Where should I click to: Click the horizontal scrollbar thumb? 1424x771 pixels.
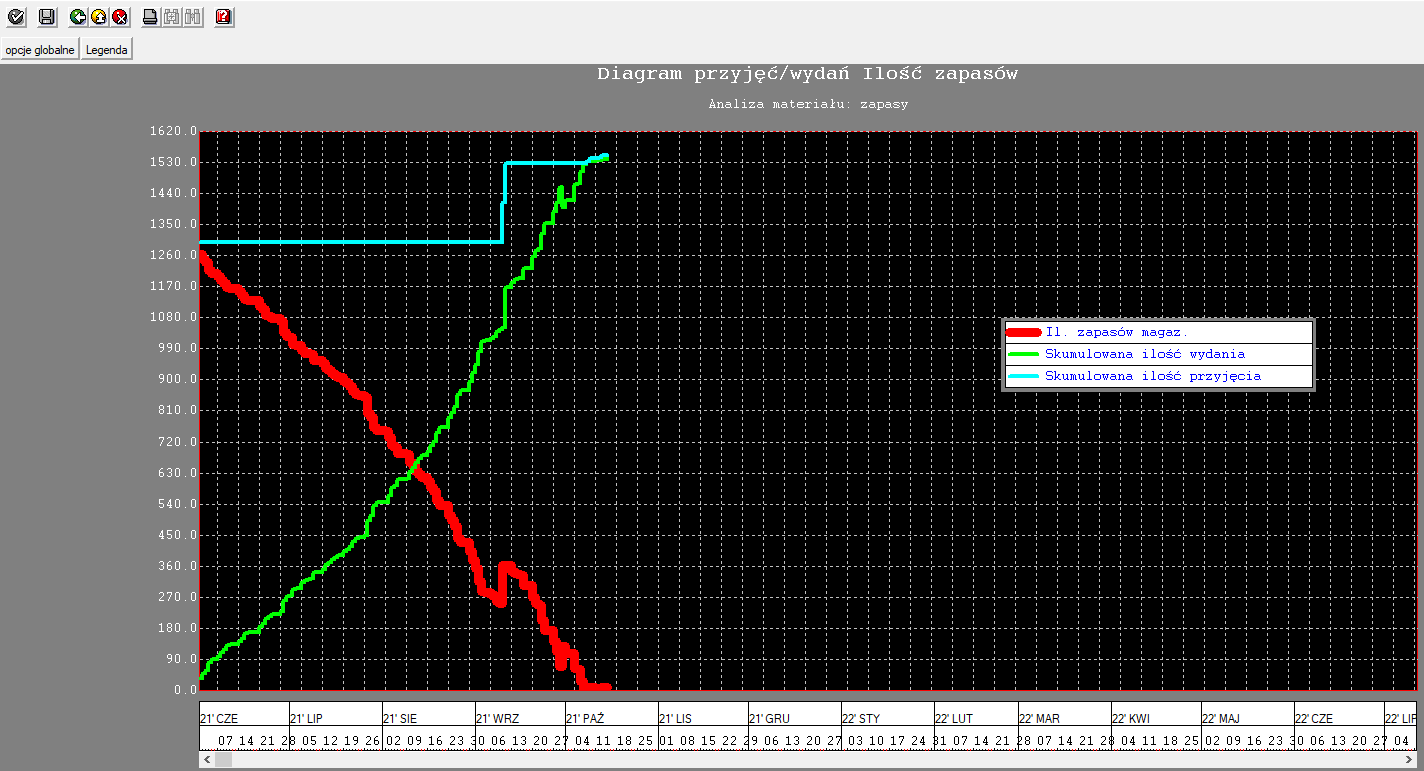pos(223,760)
